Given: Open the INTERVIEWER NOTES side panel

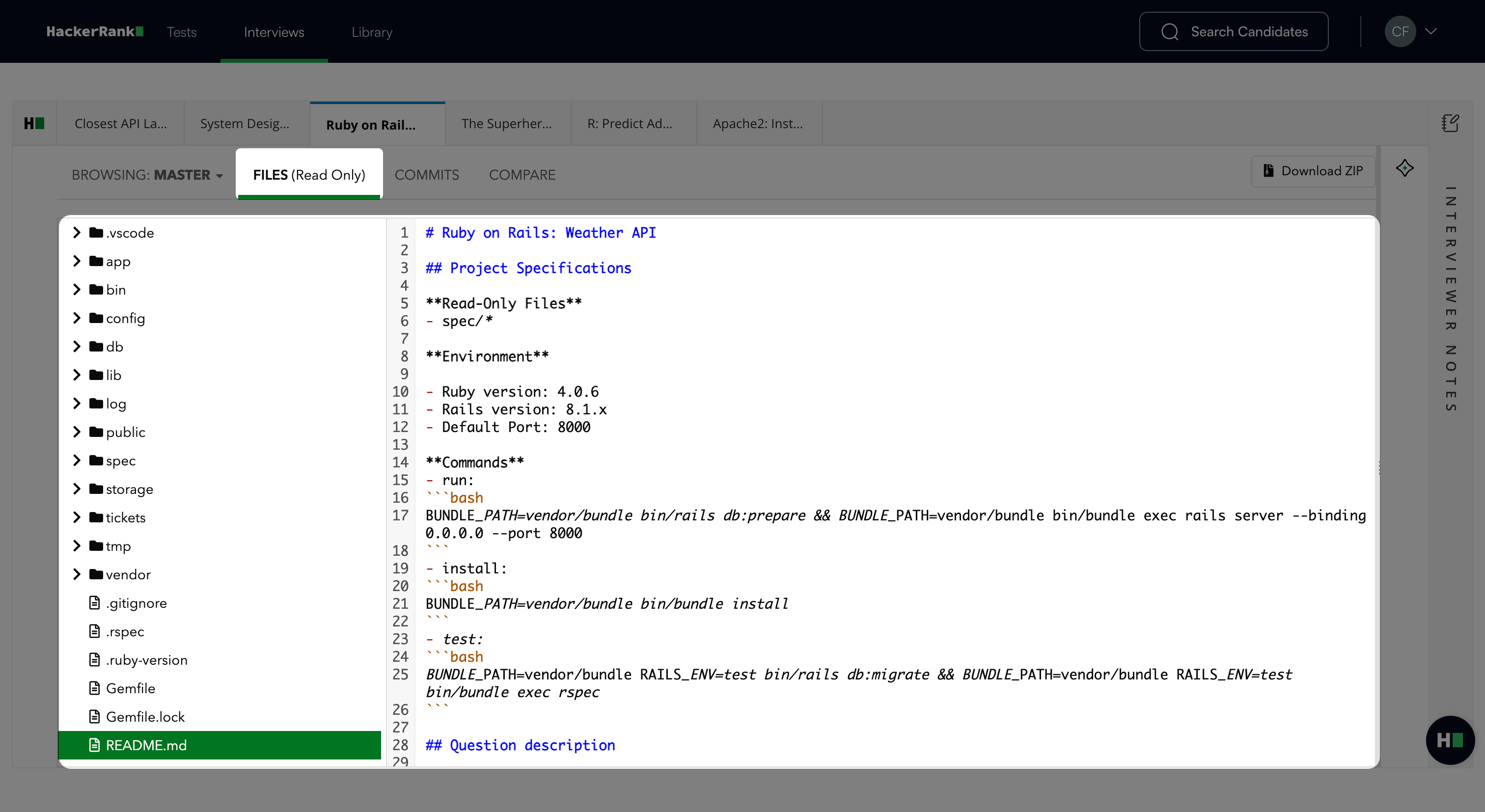Looking at the screenshot, I should click(1451, 298).
